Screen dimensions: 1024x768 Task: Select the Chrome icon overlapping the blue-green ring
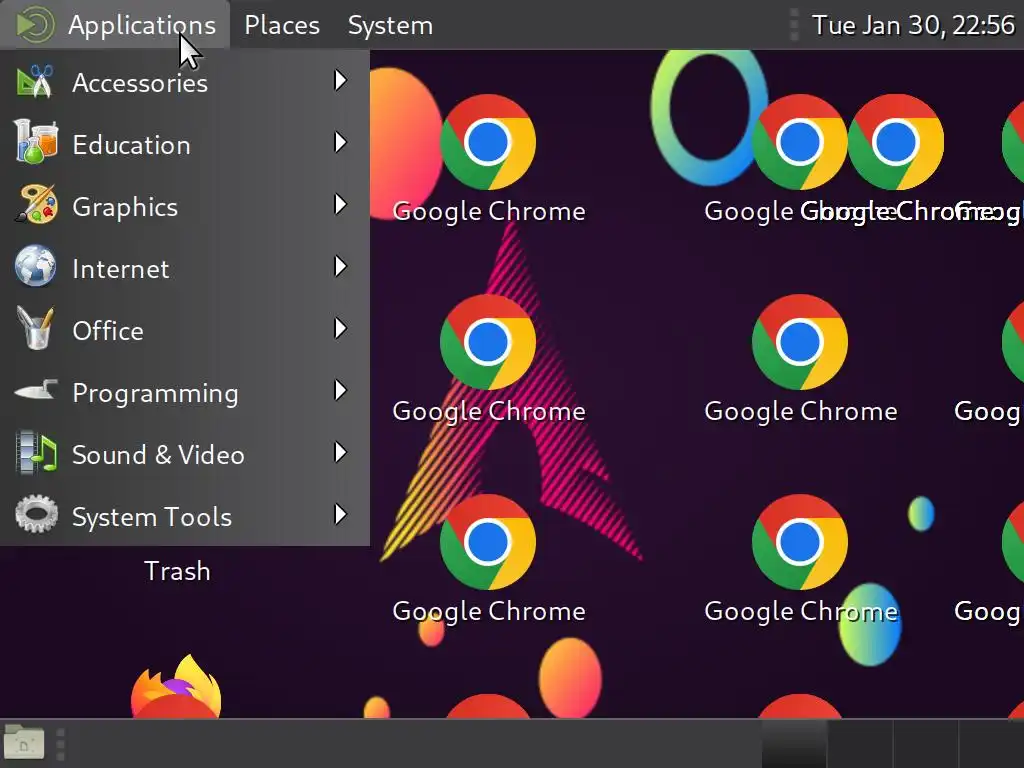[799, 142]
